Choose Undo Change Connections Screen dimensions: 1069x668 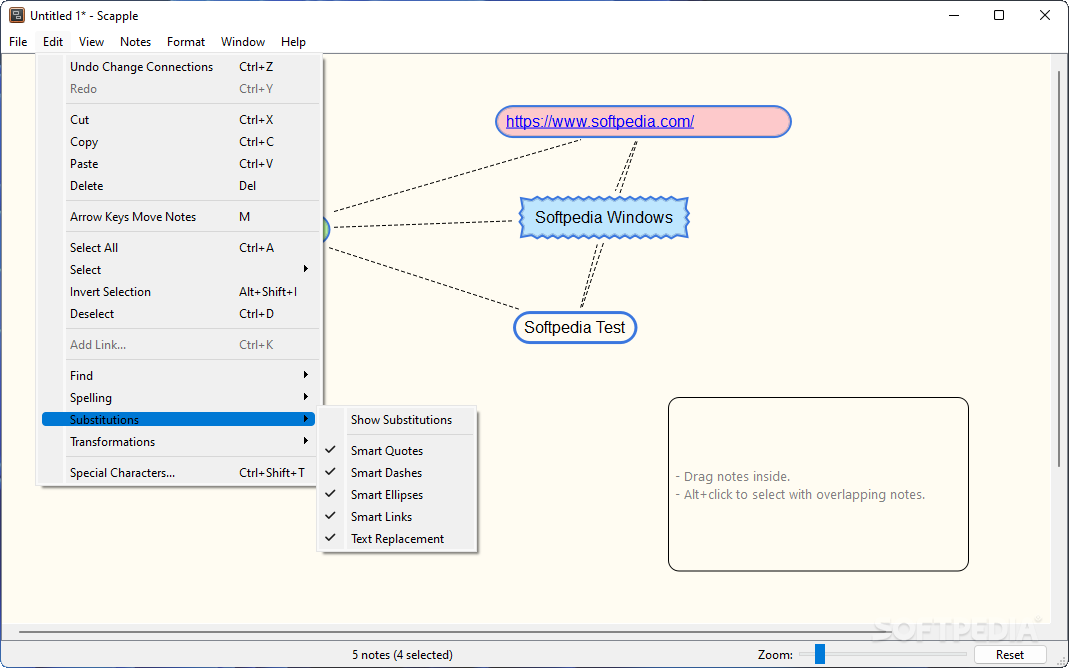[179, 67]
